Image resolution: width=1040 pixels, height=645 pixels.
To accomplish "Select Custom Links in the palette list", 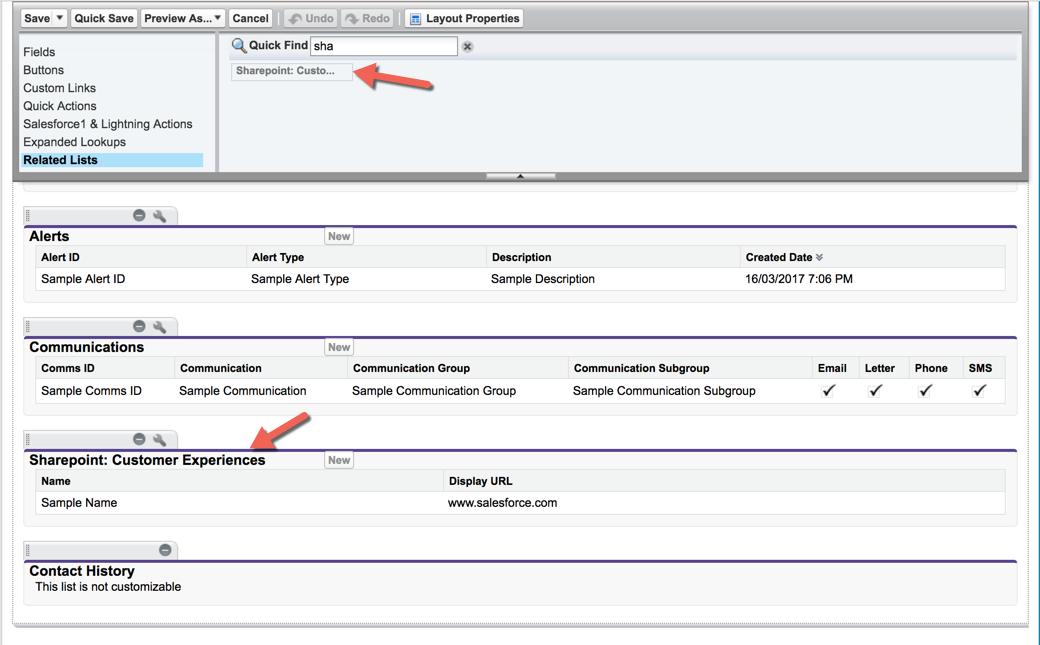I will [59, 88].
